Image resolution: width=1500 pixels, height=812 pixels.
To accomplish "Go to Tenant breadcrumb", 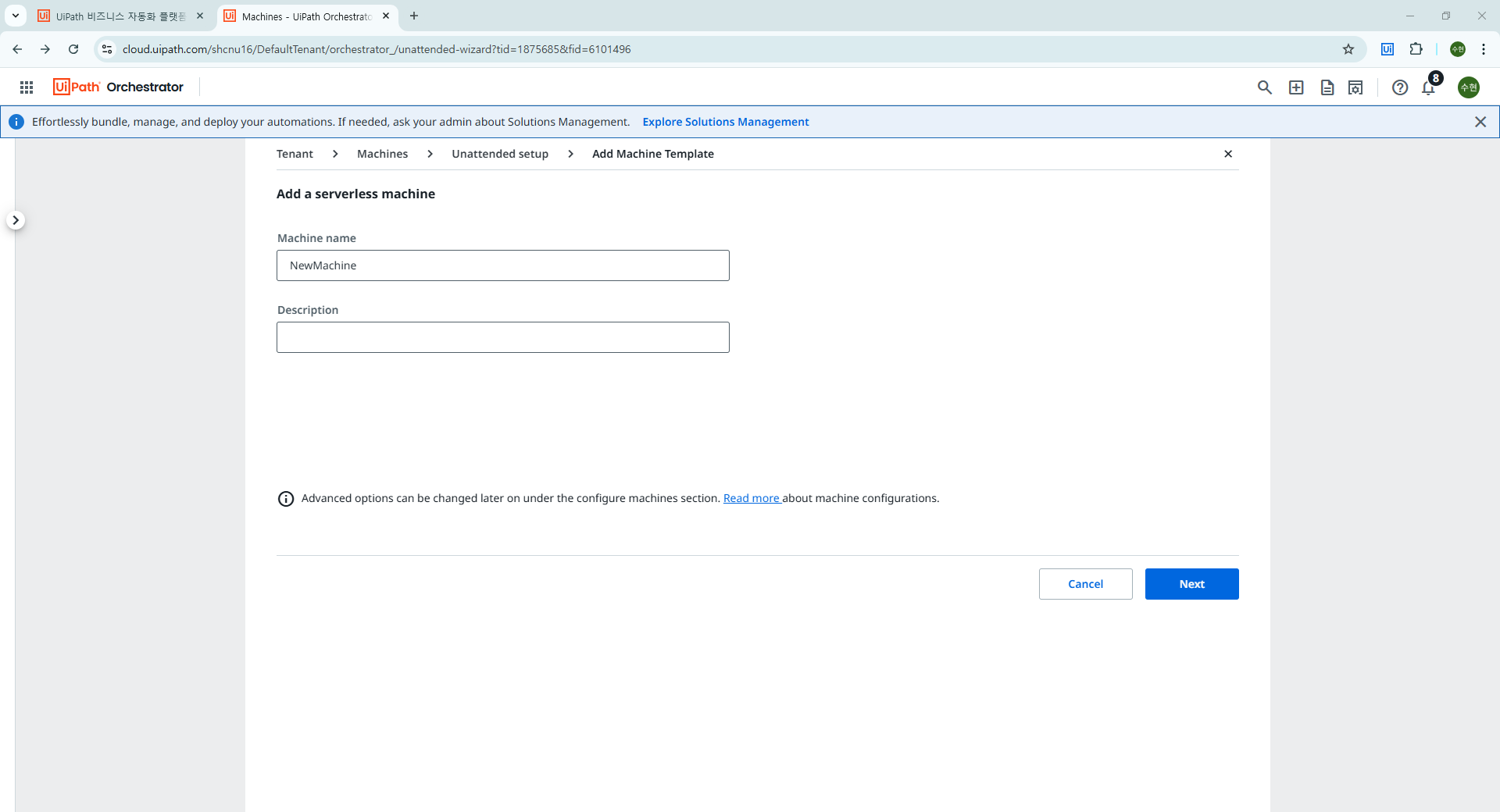I will coord(295,154).
